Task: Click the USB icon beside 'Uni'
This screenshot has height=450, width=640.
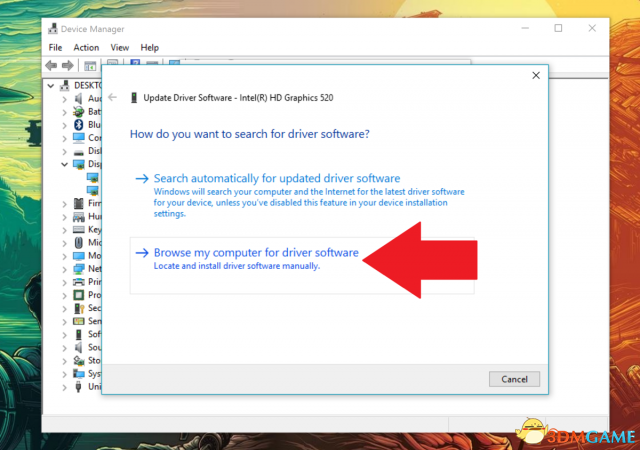Action: [78, 386]
